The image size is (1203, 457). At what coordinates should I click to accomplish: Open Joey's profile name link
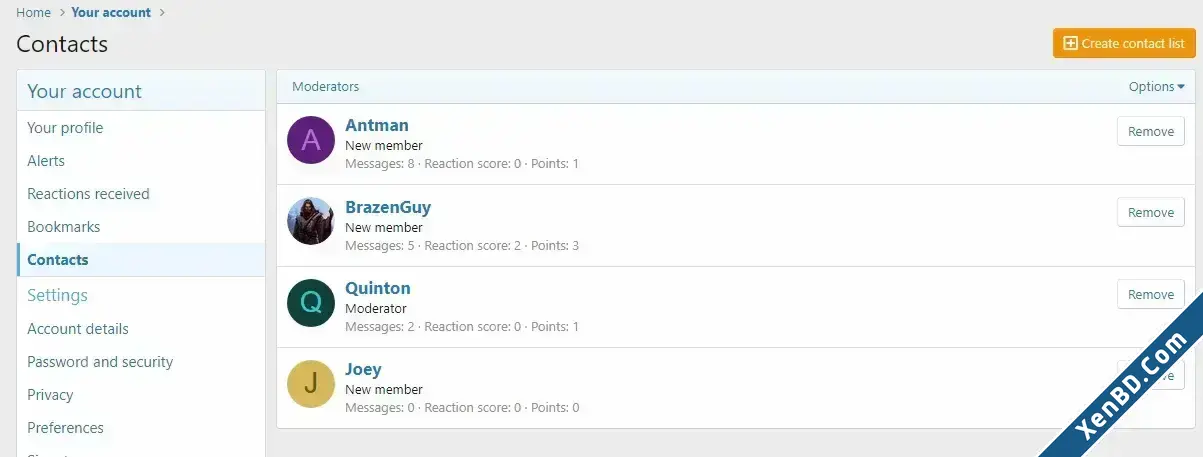tap(363, 369)
